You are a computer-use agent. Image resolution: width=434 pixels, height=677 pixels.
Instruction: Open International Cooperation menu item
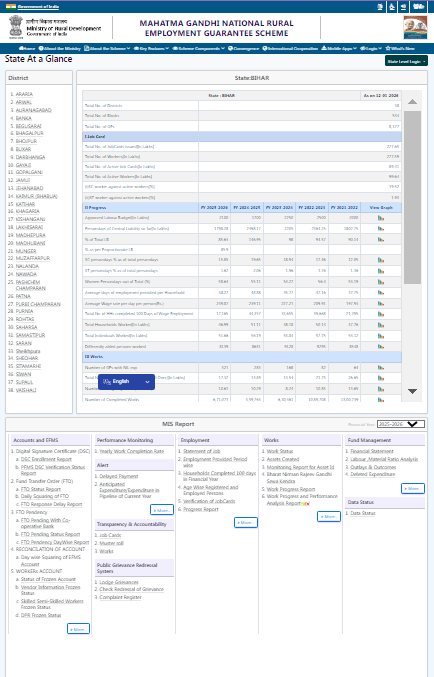coord(290,48)
